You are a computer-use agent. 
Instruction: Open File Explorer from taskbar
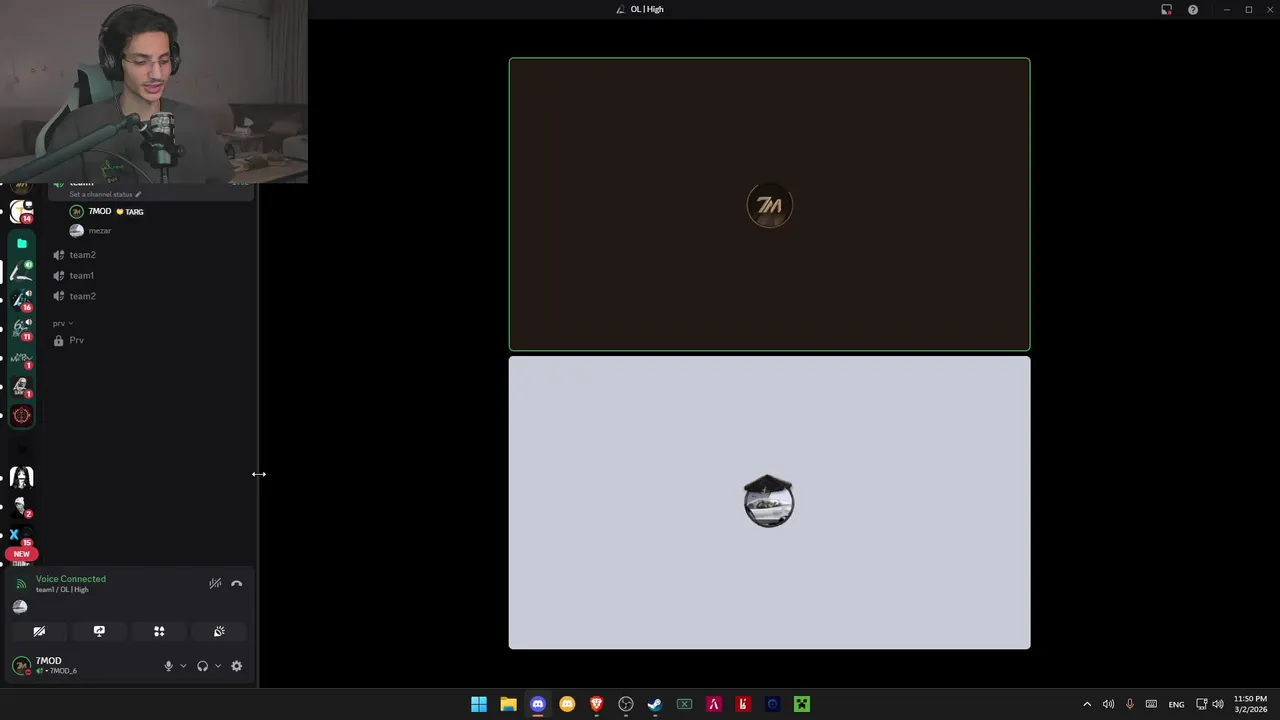click(508, 704)
